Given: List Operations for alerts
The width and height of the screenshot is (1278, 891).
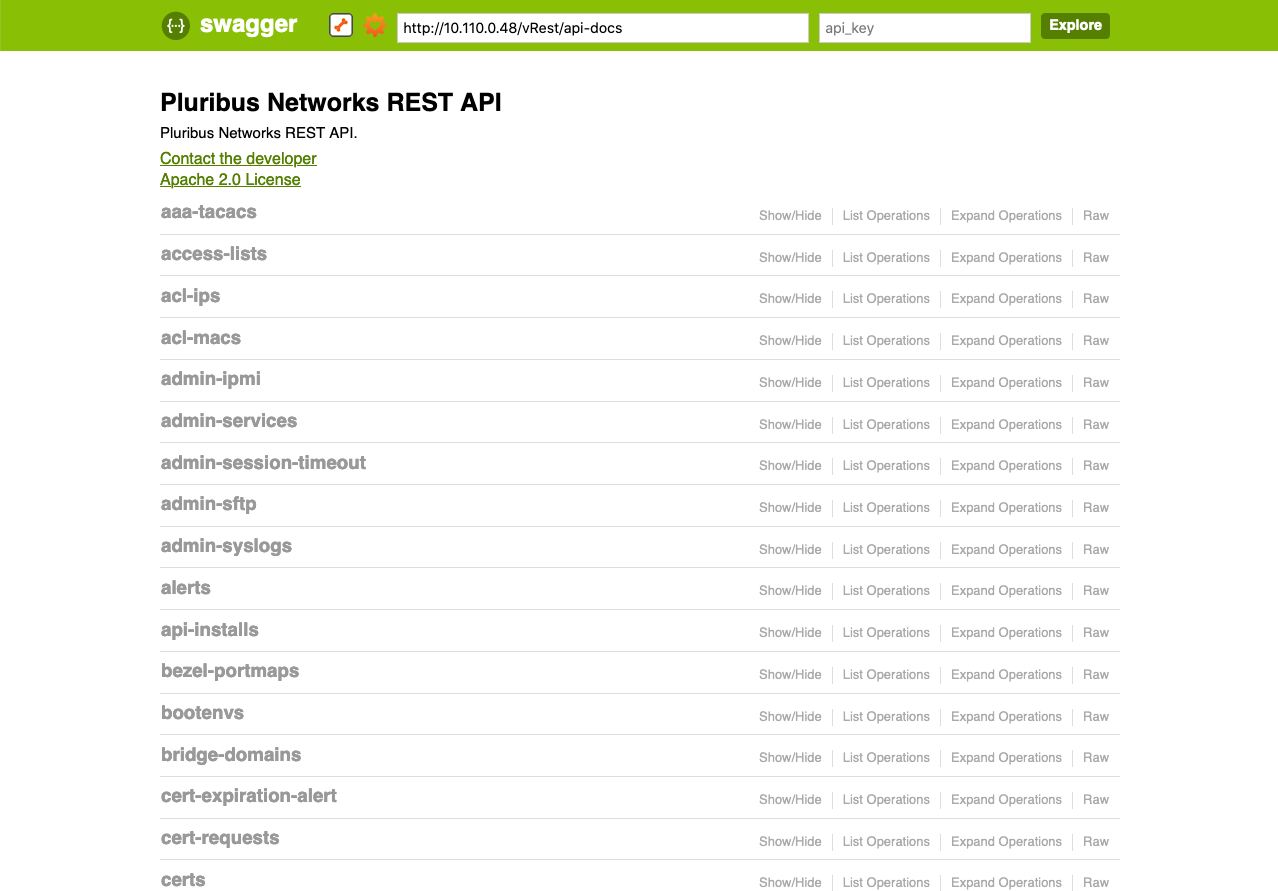Looking at the screenshot, I should click(886, 591).
